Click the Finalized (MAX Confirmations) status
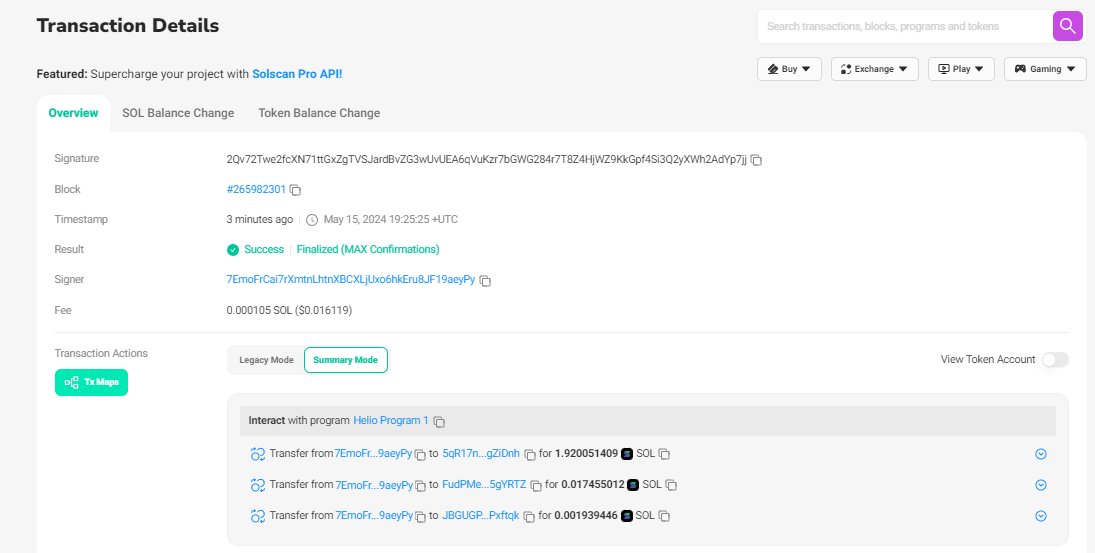 (x=368, y=249)
